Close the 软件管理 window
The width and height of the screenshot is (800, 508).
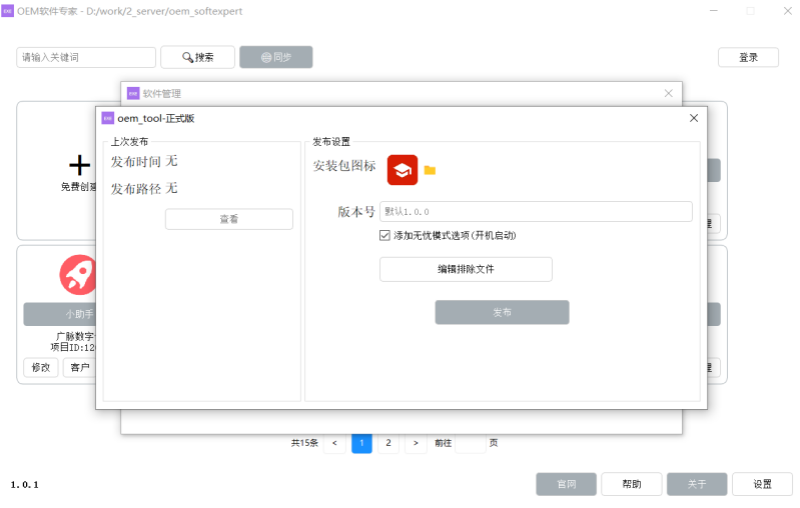(x=669, y=93)
